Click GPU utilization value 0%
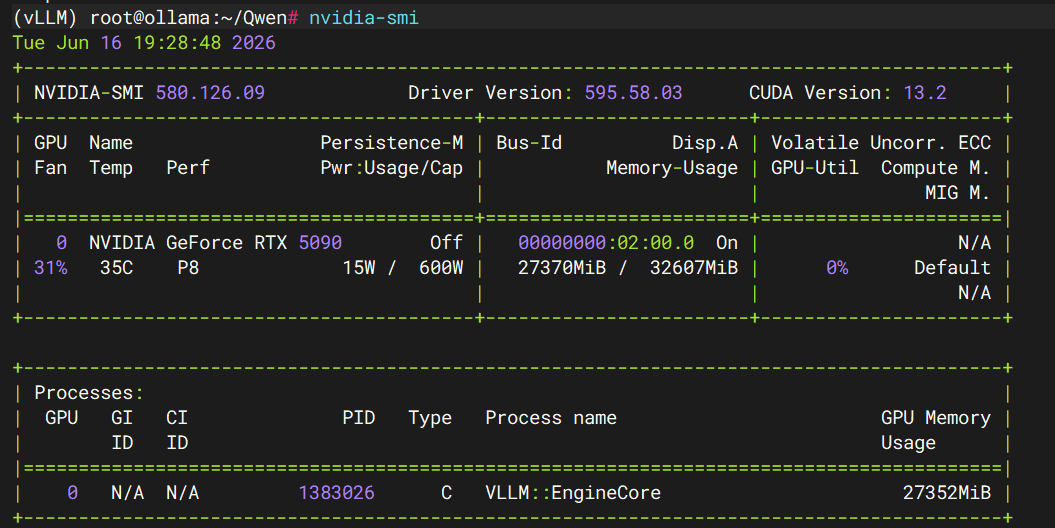1055x528 pixels. (837, 268)
